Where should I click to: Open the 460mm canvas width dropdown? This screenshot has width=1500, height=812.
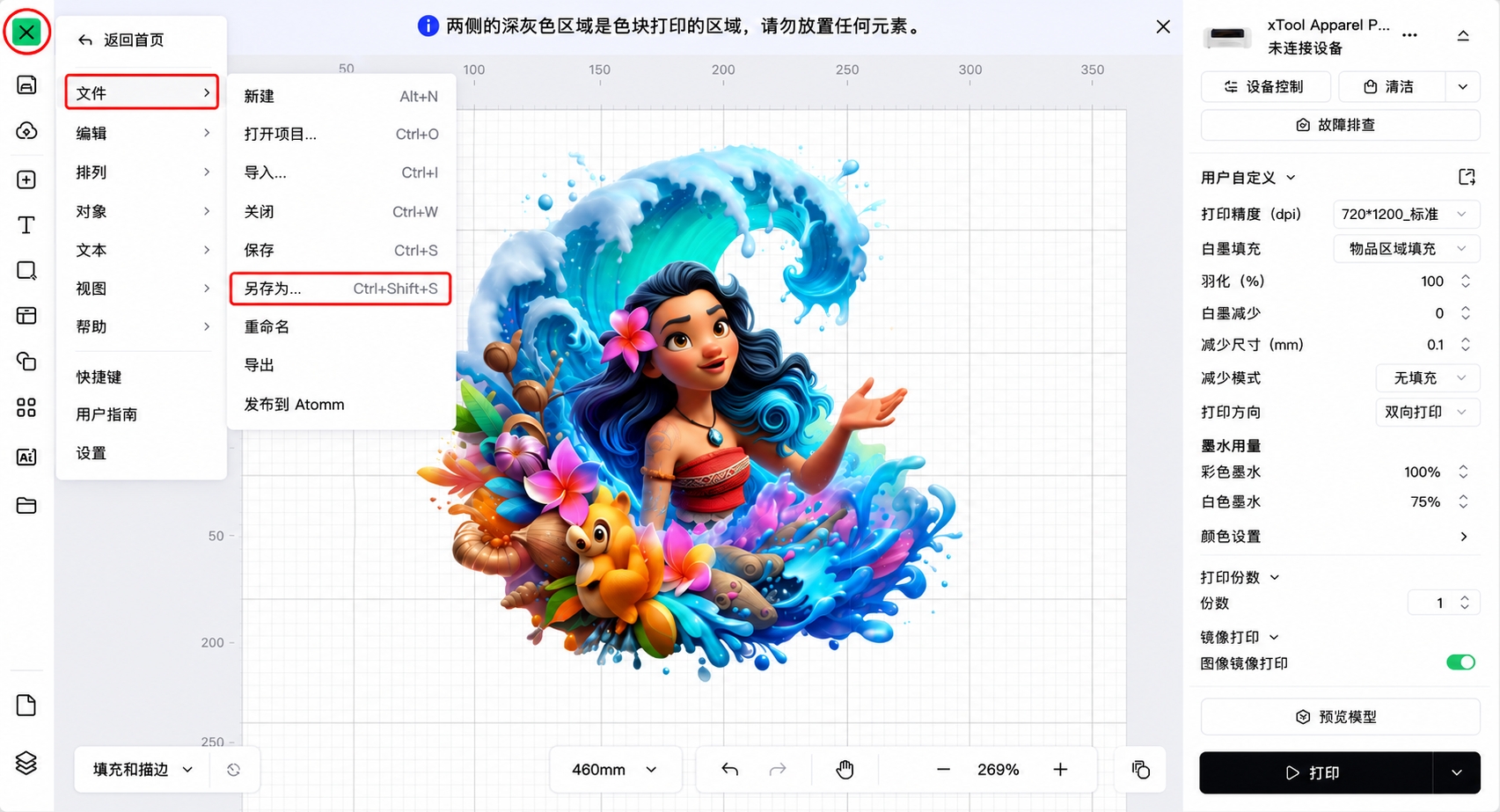point(614,770)
